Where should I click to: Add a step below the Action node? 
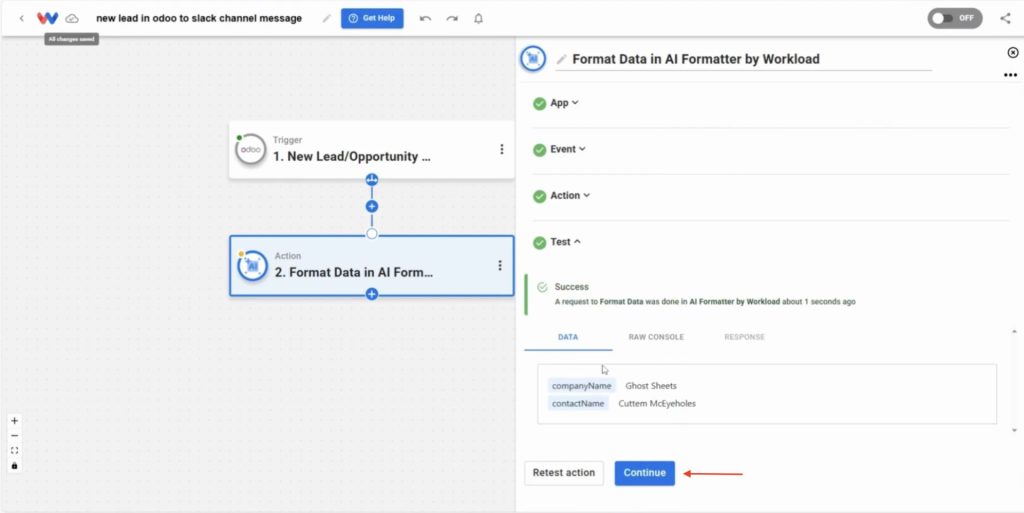pyautogui.click(x=372, y=294)
